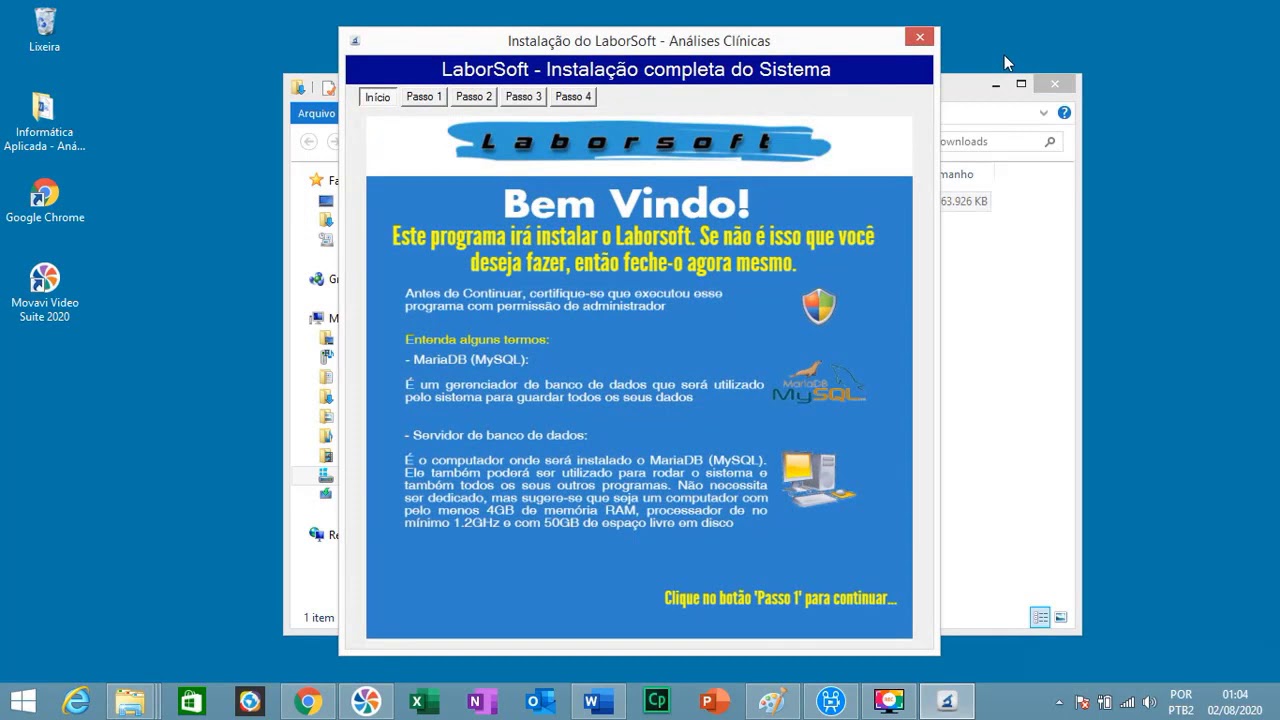Minimize the File Explorer window
This screenshot has width=1280, height=720.
coord(995,84)
